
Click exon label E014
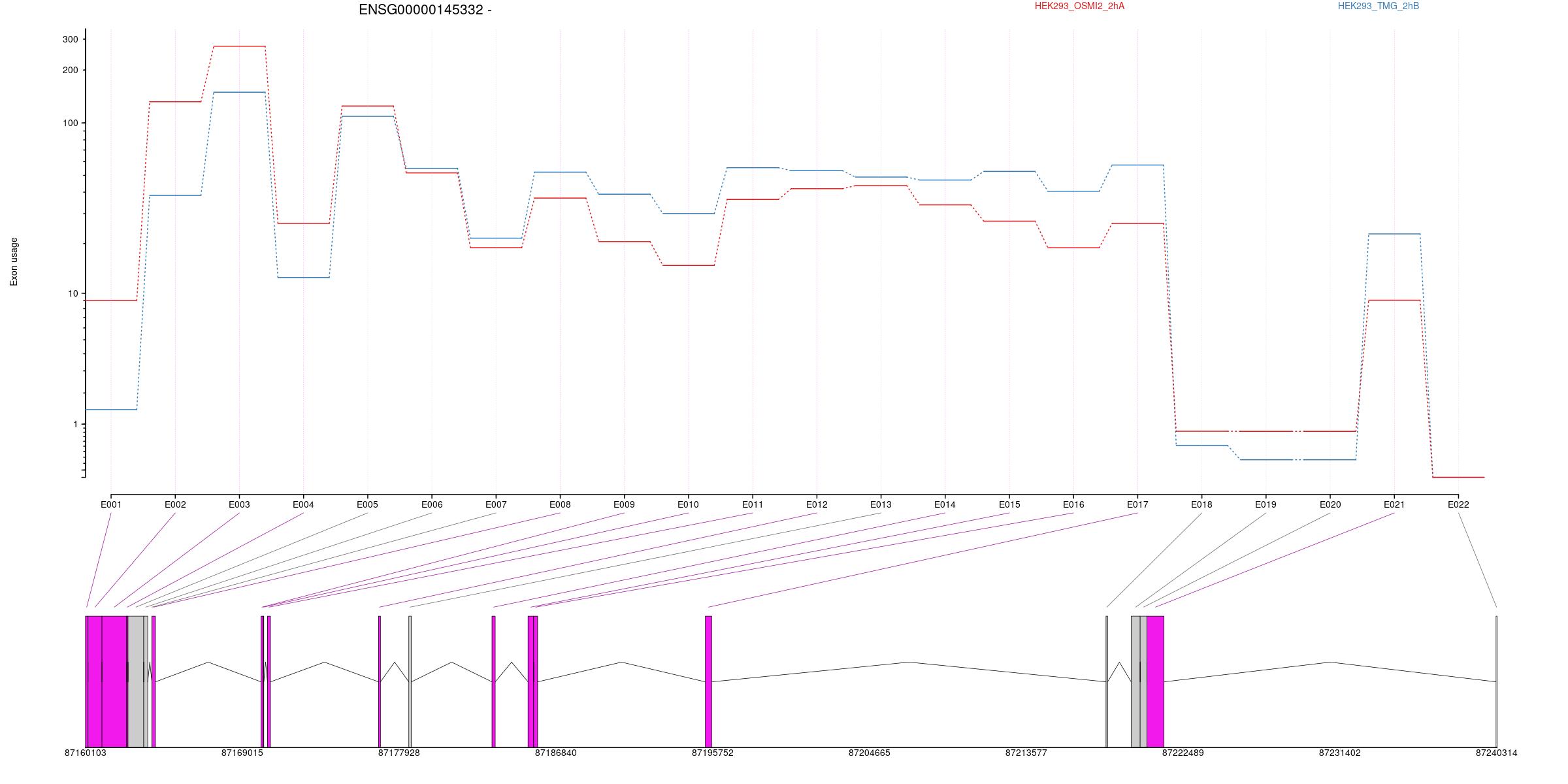tap(945, 504)
